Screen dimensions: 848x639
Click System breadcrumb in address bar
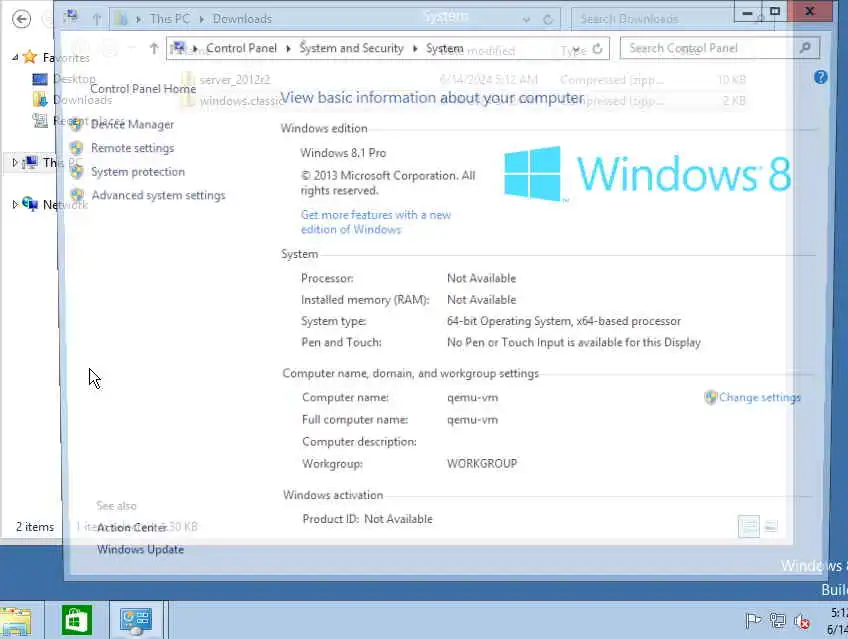click(x=445, y=48)
